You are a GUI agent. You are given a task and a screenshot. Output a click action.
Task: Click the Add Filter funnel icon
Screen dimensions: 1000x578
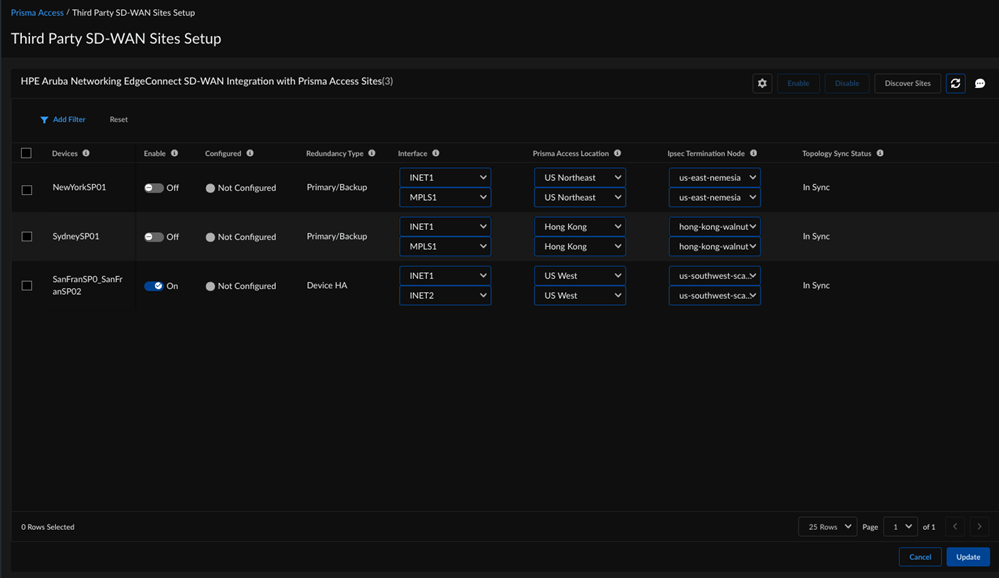pos(44,120)
